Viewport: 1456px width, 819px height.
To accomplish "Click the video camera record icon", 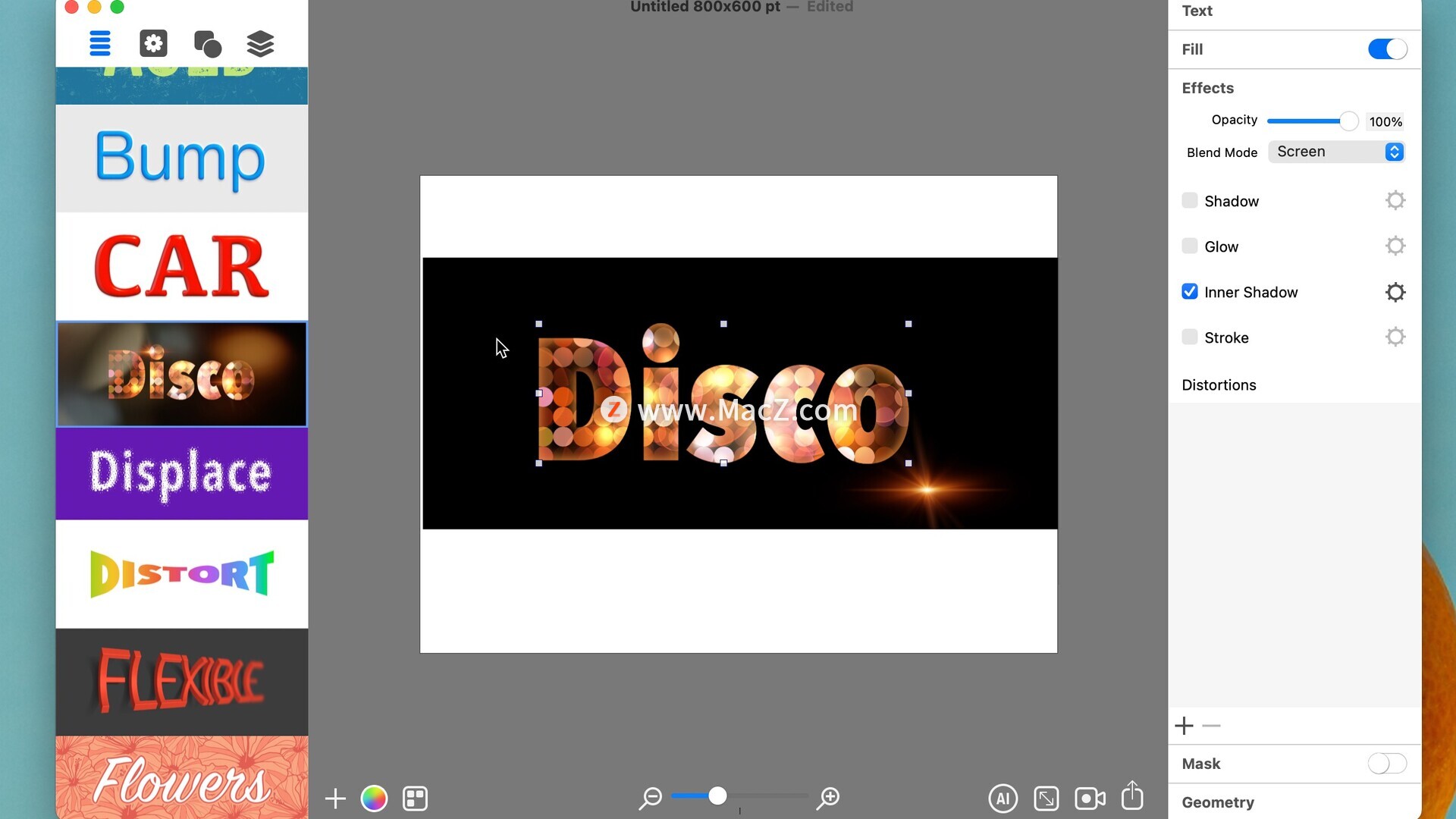I will [1090, 799].
